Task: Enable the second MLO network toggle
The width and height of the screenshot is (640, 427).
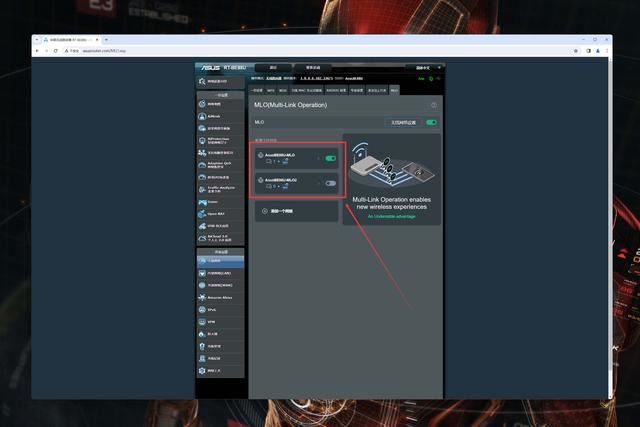Action: tap(330, 183)
